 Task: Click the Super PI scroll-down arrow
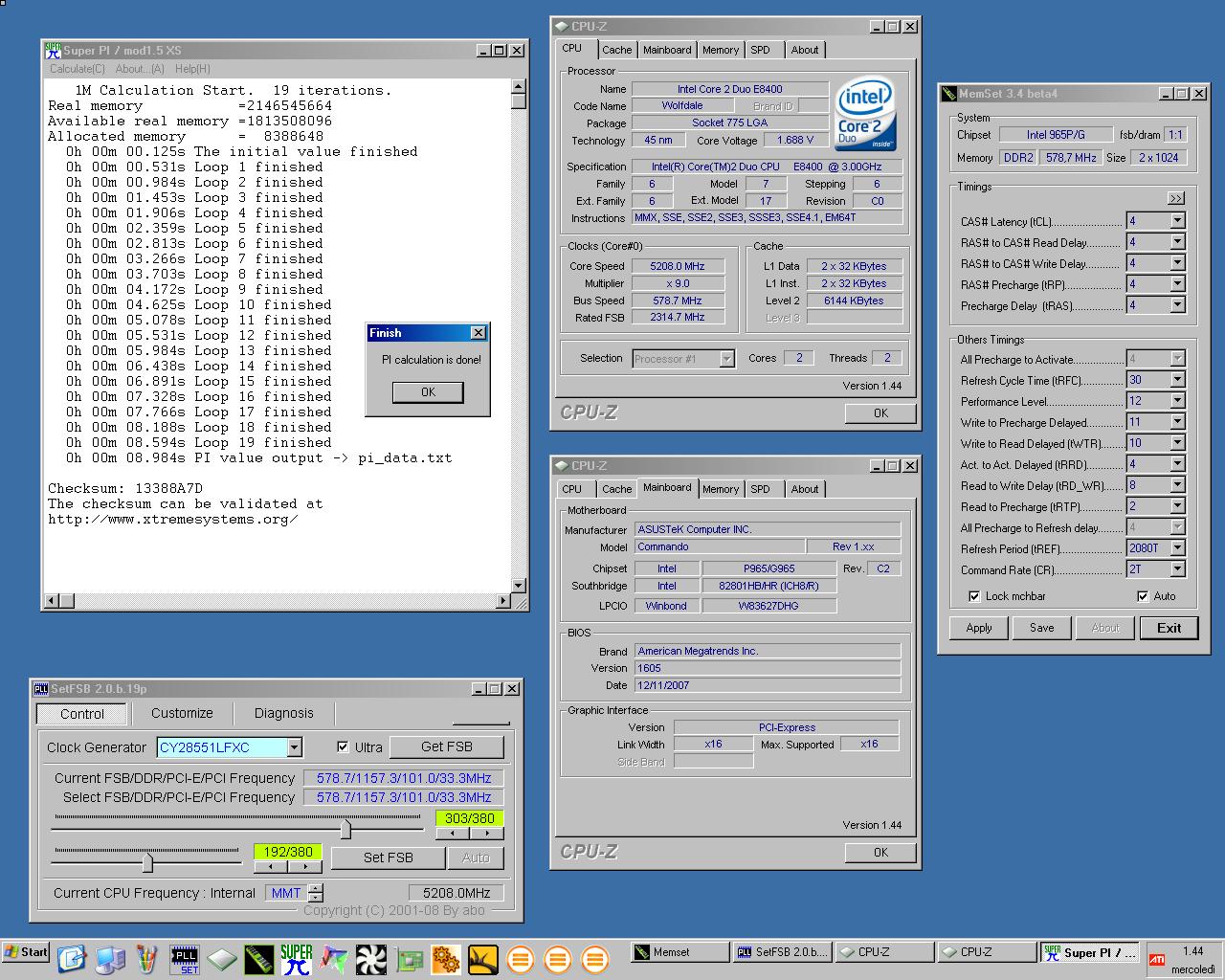(x=519, y=586)
